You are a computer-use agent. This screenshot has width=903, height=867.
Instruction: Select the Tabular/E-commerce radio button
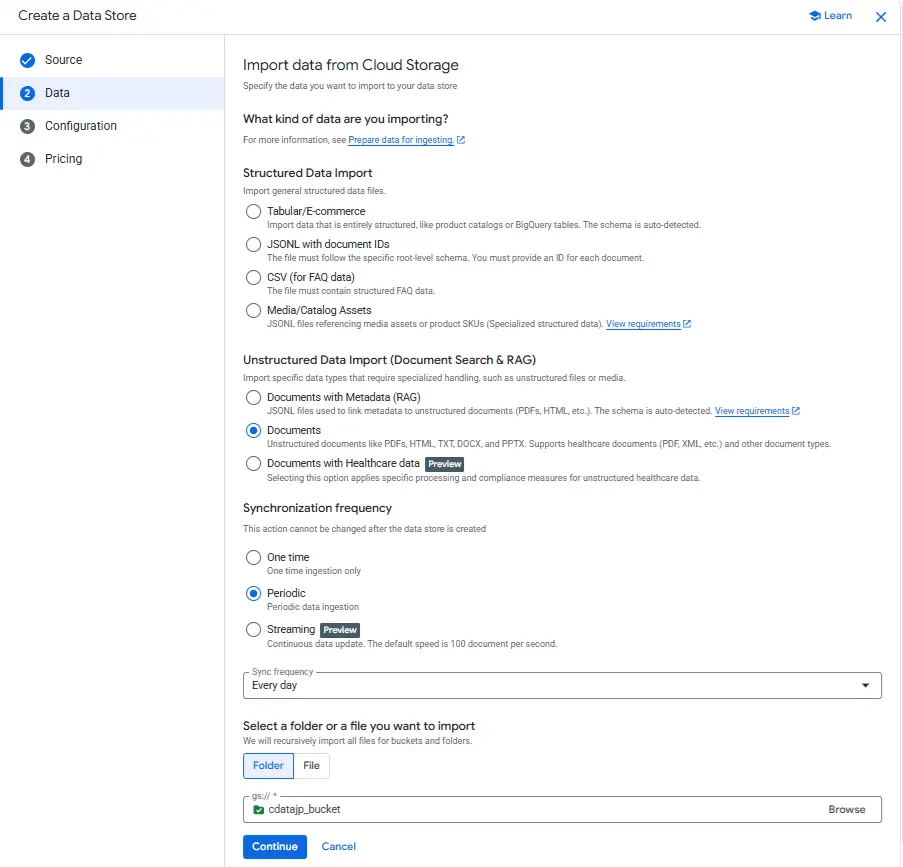click(253, 211)
